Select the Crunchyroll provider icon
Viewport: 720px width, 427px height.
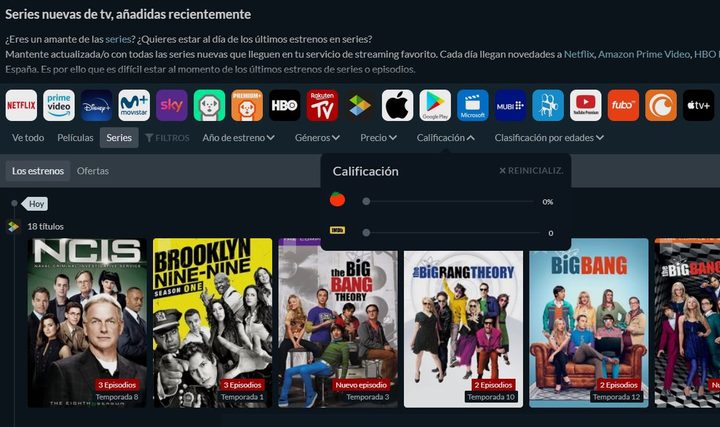pyautogui.click(x=661, y=105)
